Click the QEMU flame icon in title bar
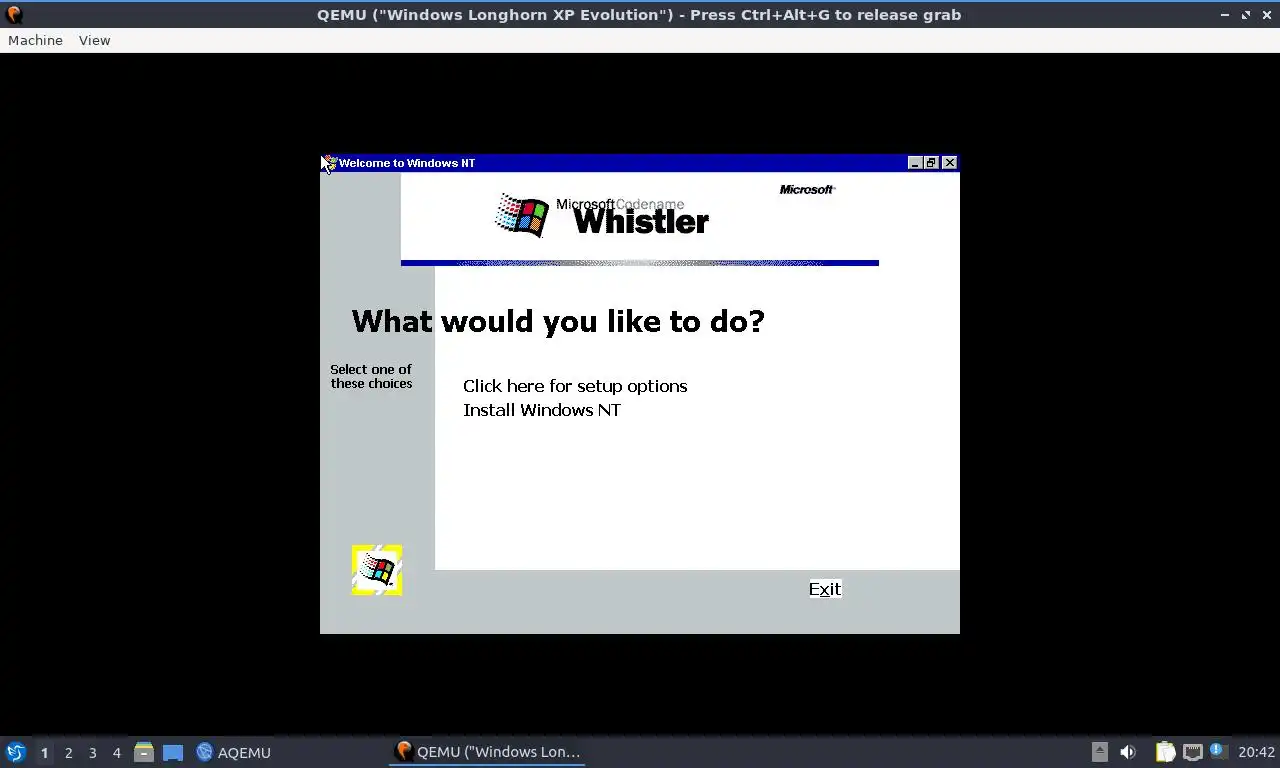The height and width of the screenshot is (768, 1280). 14,15
